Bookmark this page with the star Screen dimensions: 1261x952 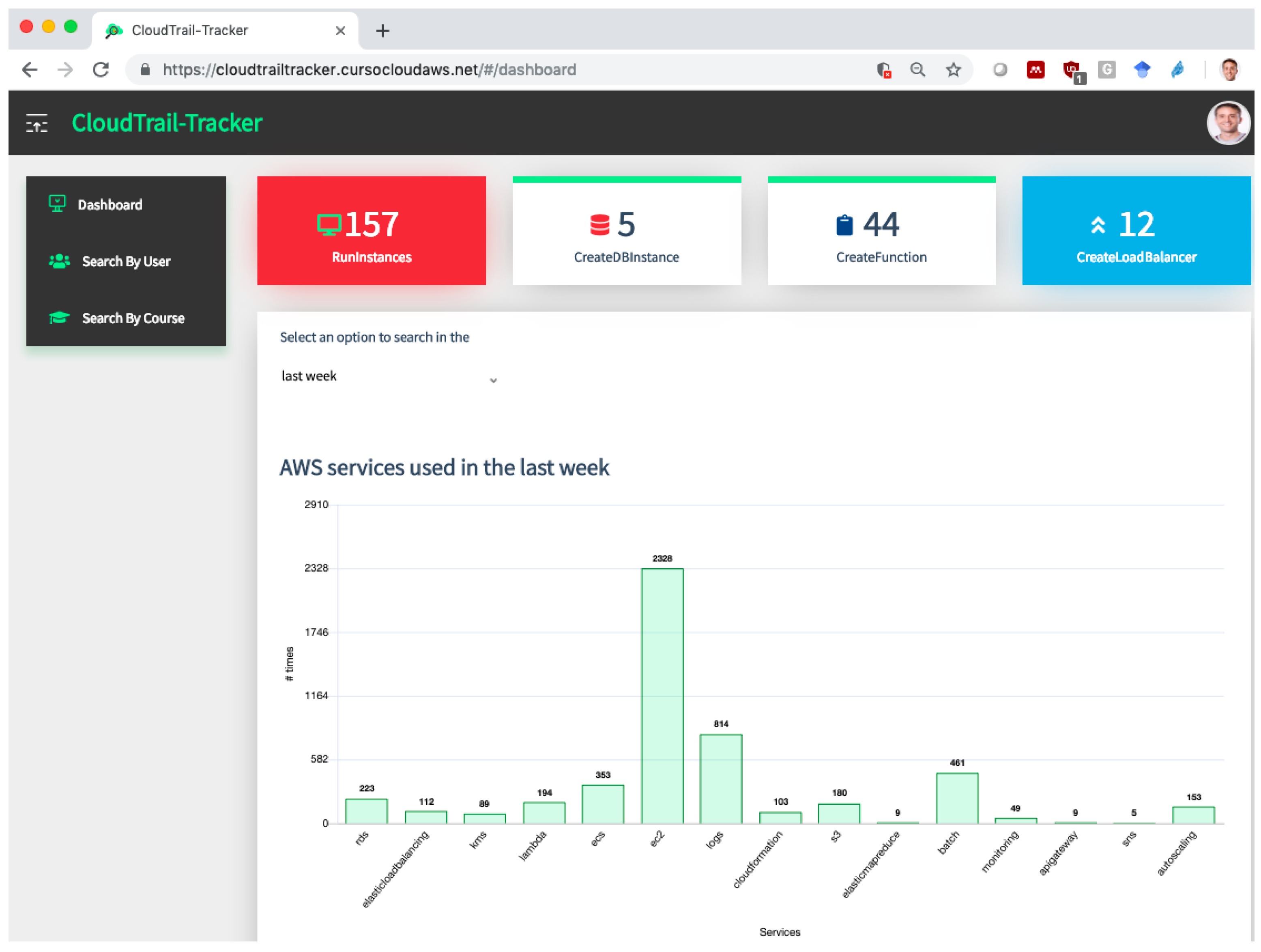click(953, 69)
